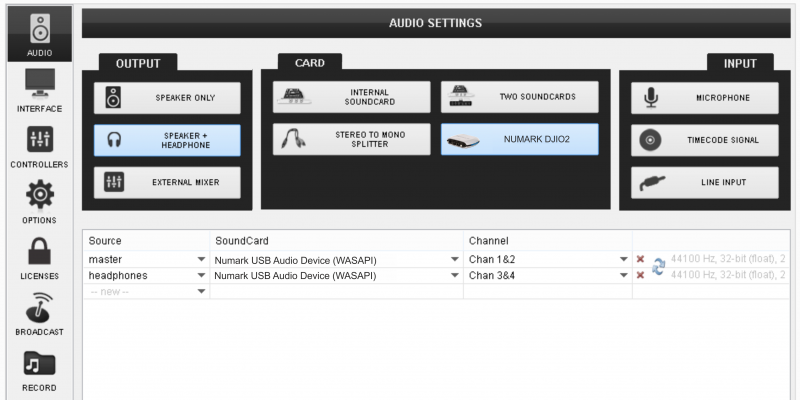Open the Chan 1&2 channel dropdown
Viewport: 800px width, 400px height.
[624, 259]
